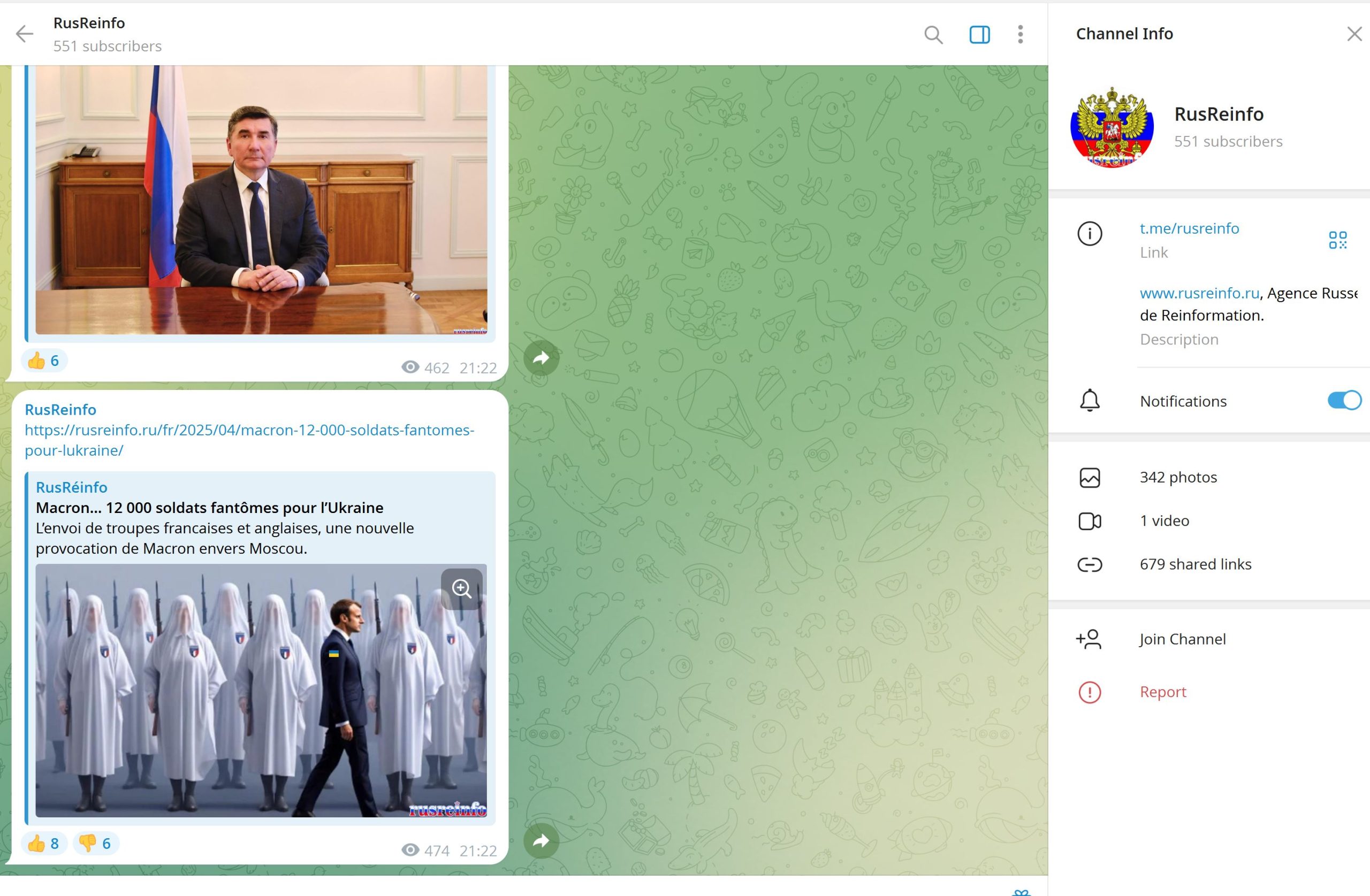Click the '551 subscribers' header text
The width and height of the screenshot is (1370, 896).
point(108,46)
